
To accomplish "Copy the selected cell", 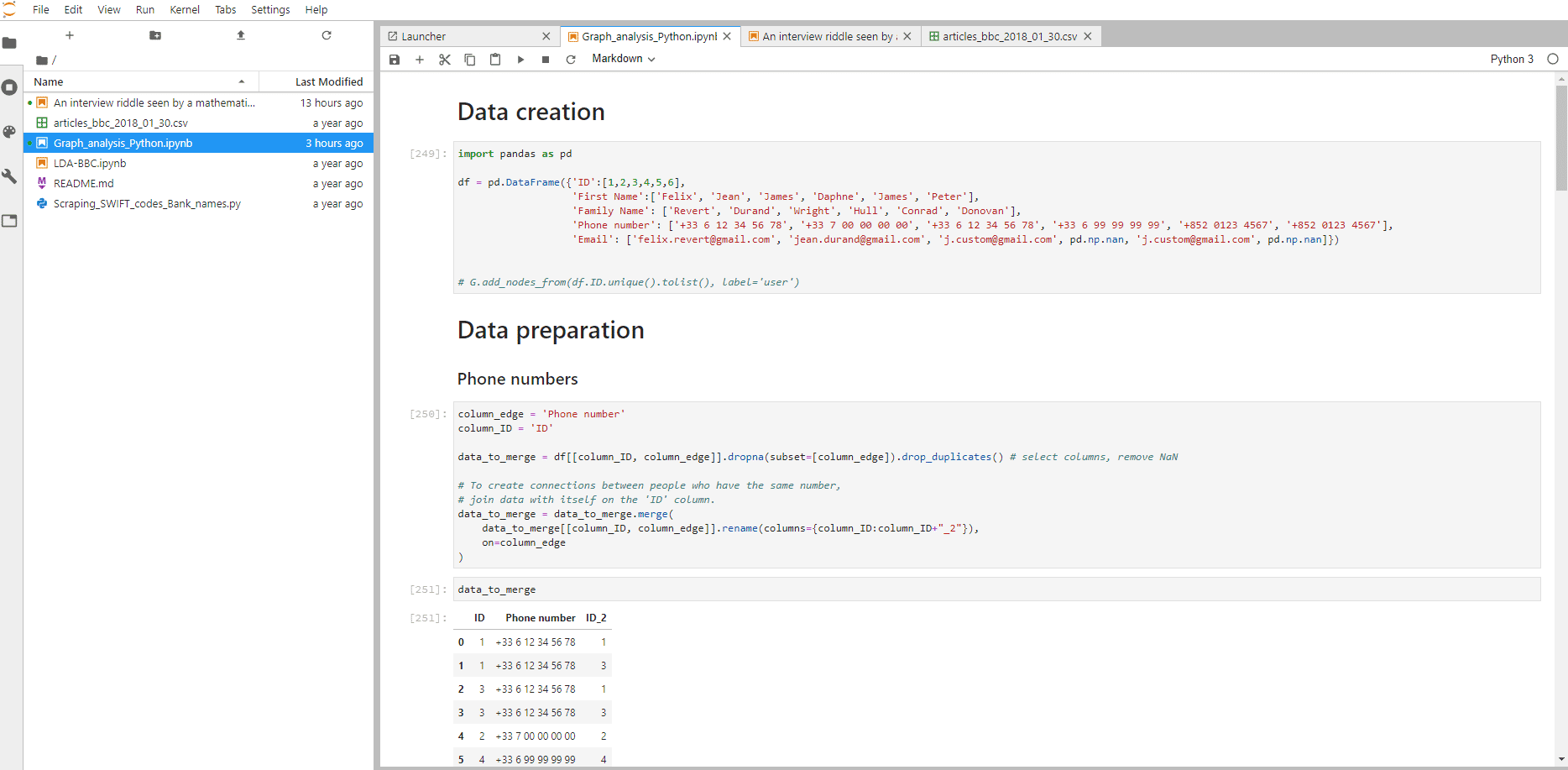I will pyautogui.click(x=470, y=60).
